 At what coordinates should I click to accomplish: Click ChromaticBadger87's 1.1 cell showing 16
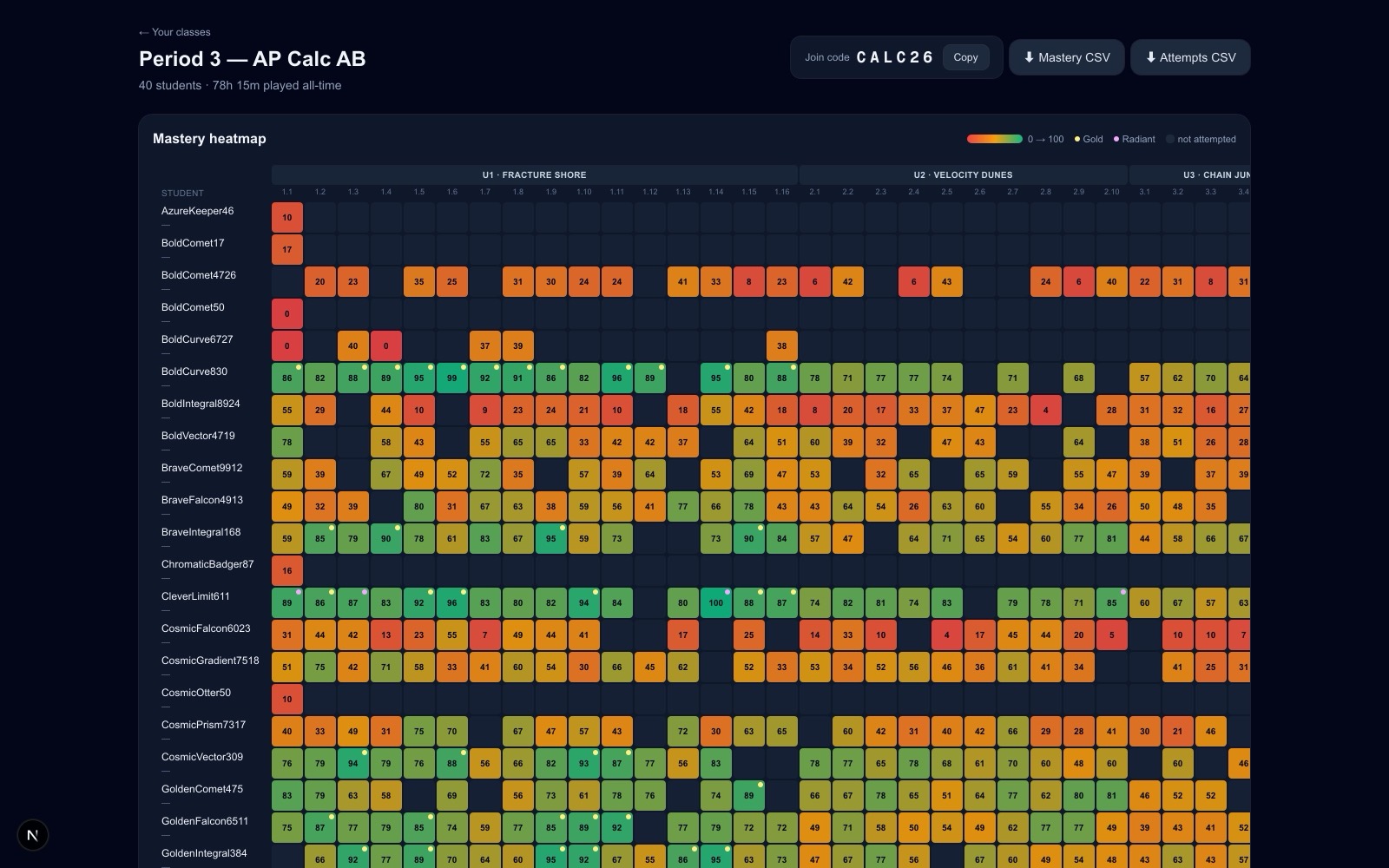[x=287, y=571]
